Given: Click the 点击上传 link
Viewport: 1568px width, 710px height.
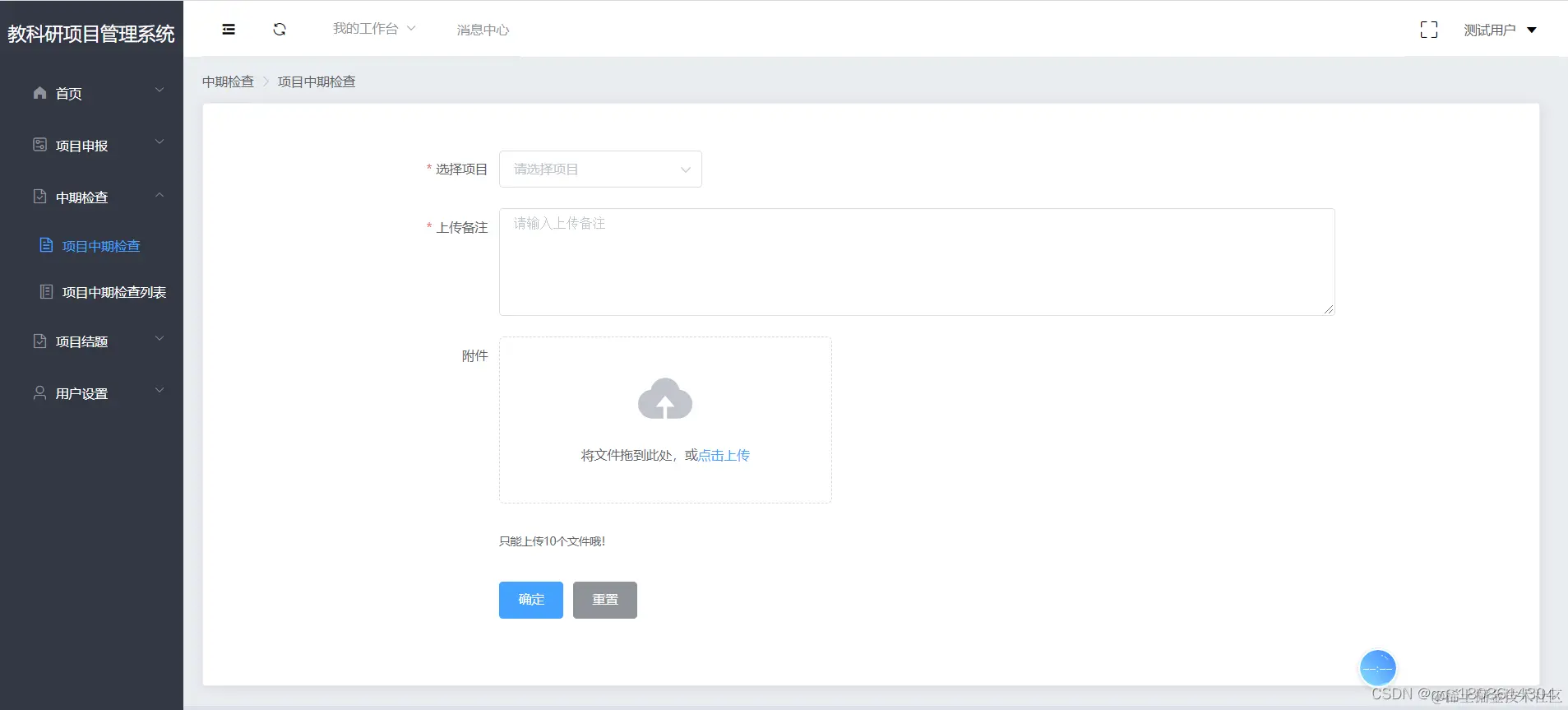Looking at the screenshot, I should click(724, 455).
